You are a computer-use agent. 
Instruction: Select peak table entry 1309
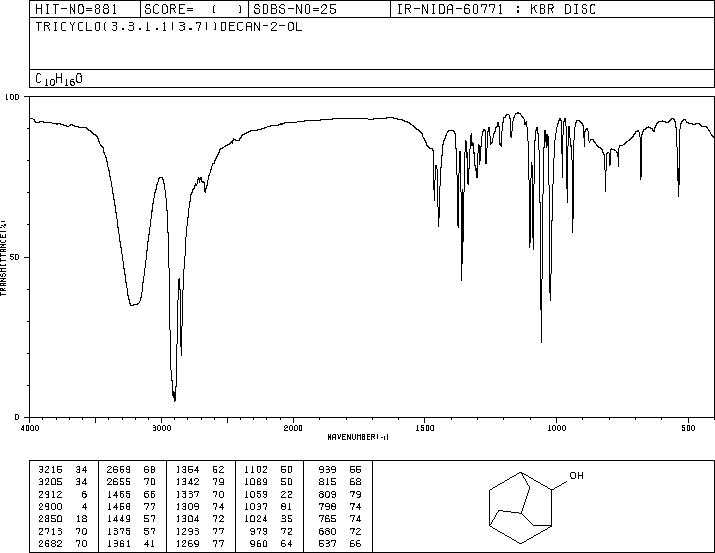tap(187, 506)
